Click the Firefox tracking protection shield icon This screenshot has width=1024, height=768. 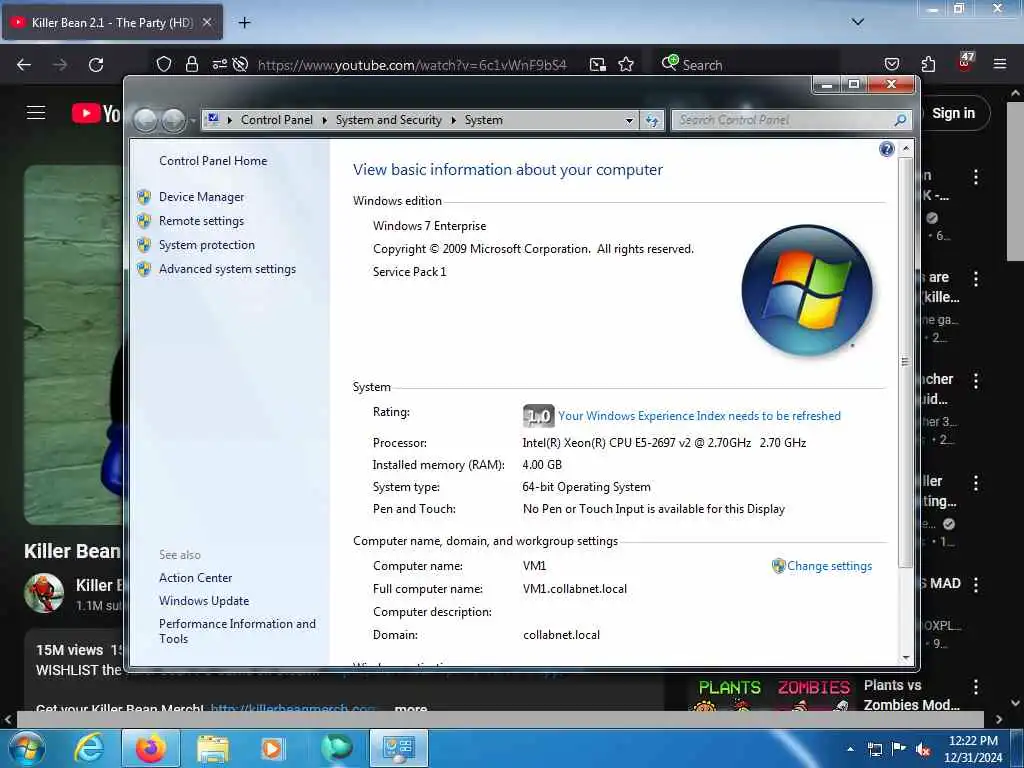click(164, 64)
